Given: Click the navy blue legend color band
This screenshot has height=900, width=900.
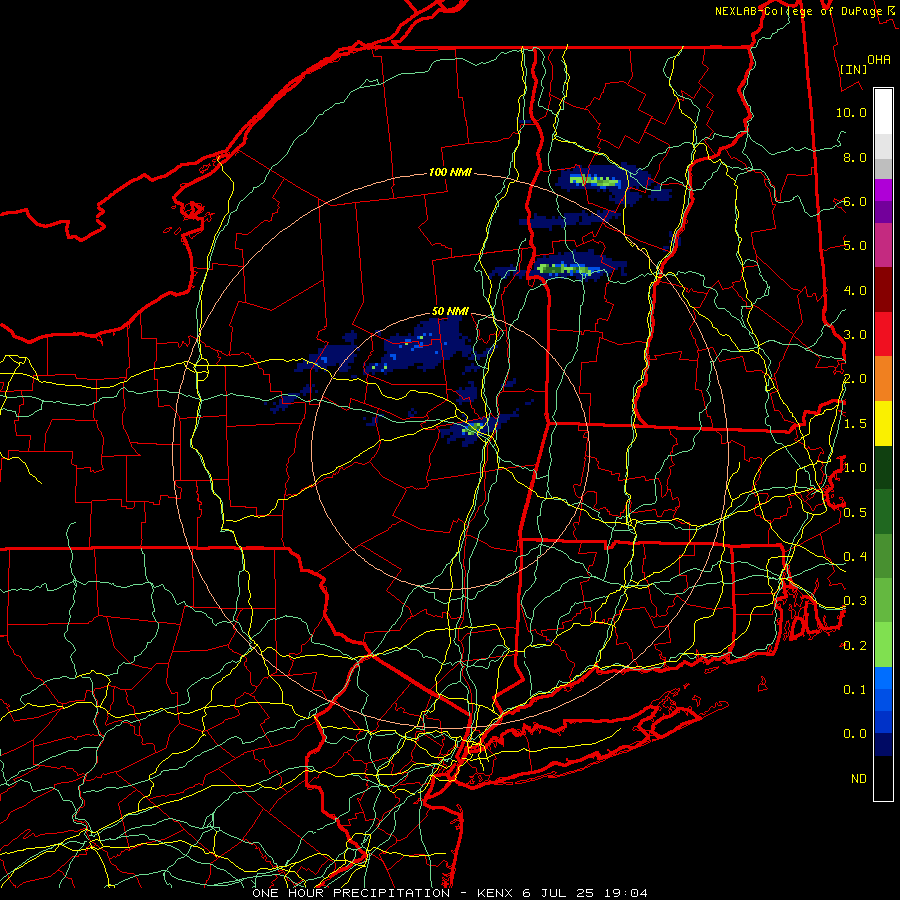Looking at the screenshot, I should tap(883, 744).
